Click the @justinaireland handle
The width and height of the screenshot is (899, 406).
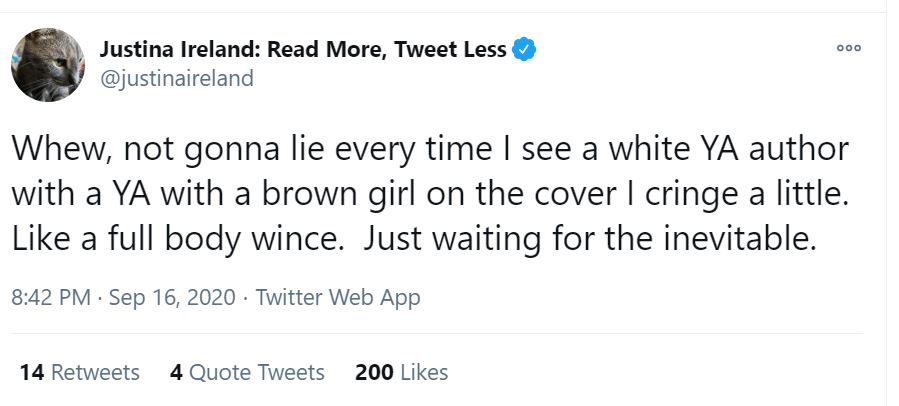(x=176, y=78)
